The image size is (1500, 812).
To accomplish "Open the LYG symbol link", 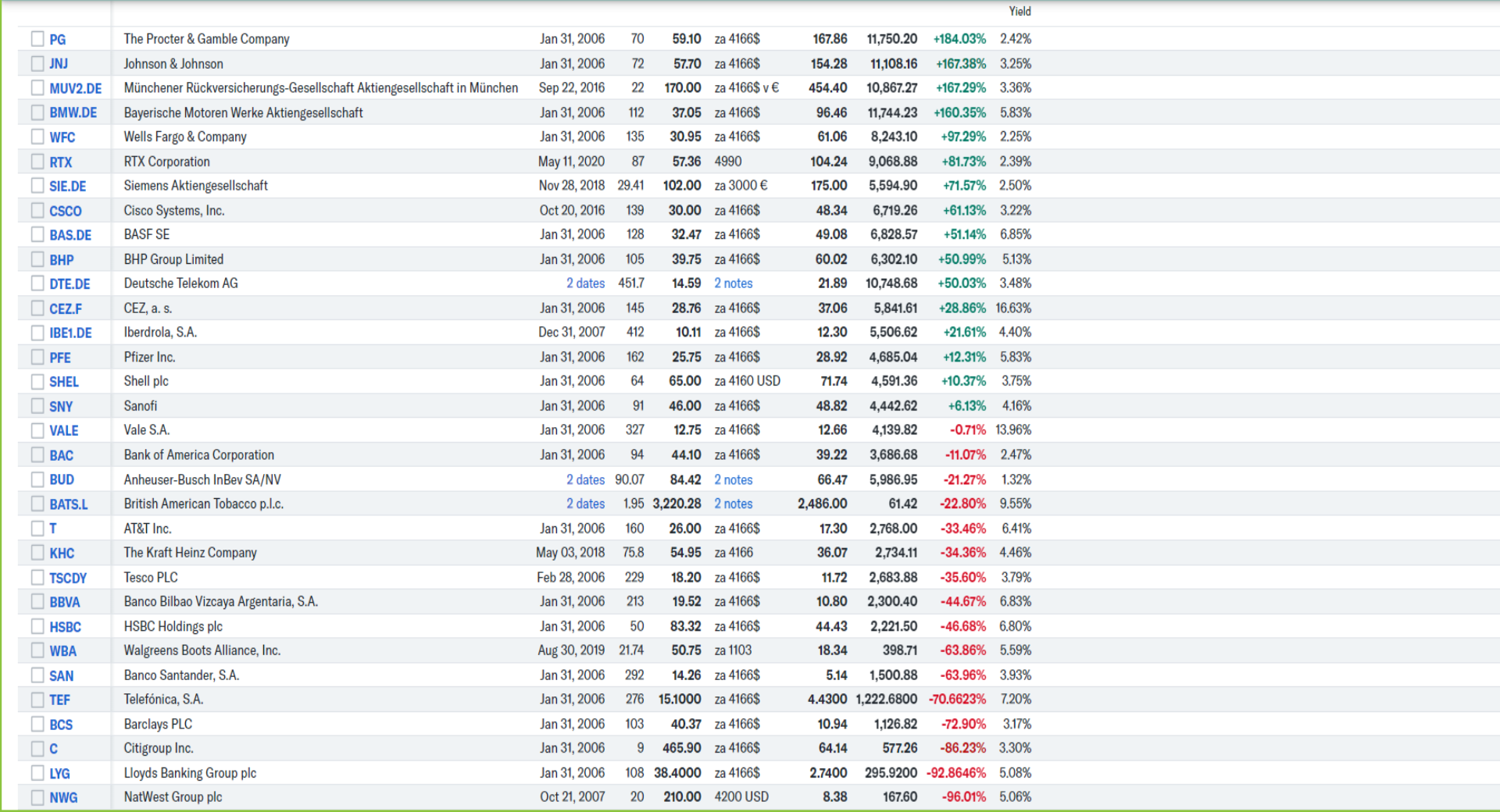I will (x=59, y=773).
